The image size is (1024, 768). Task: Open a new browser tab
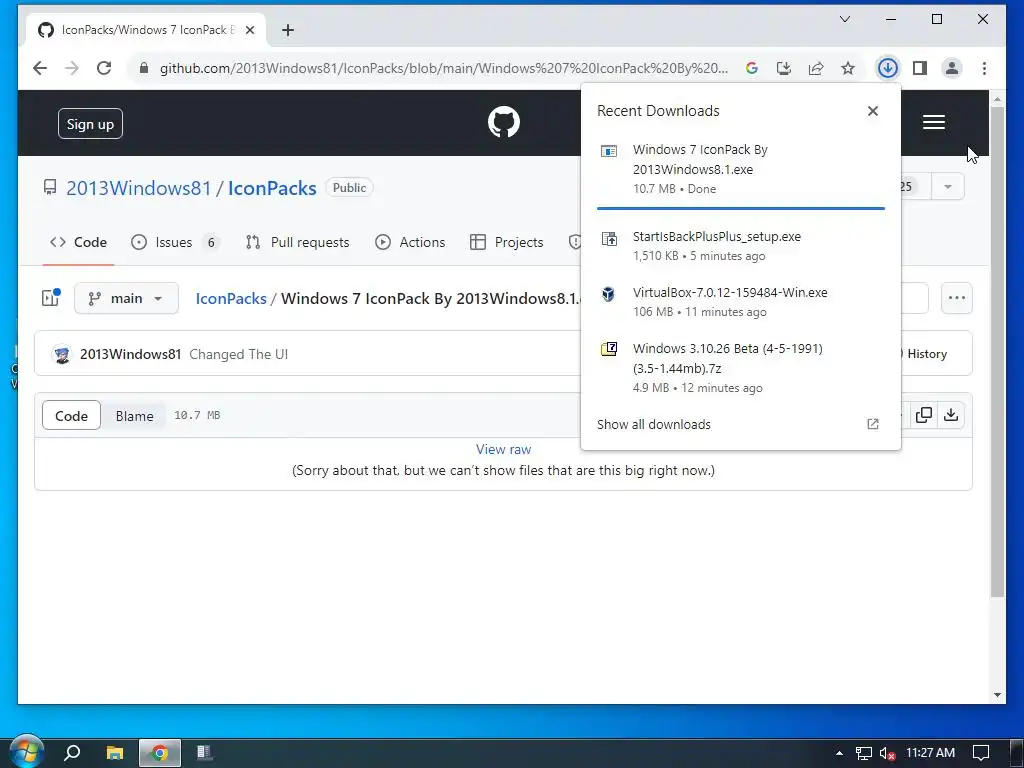(287, 30)
